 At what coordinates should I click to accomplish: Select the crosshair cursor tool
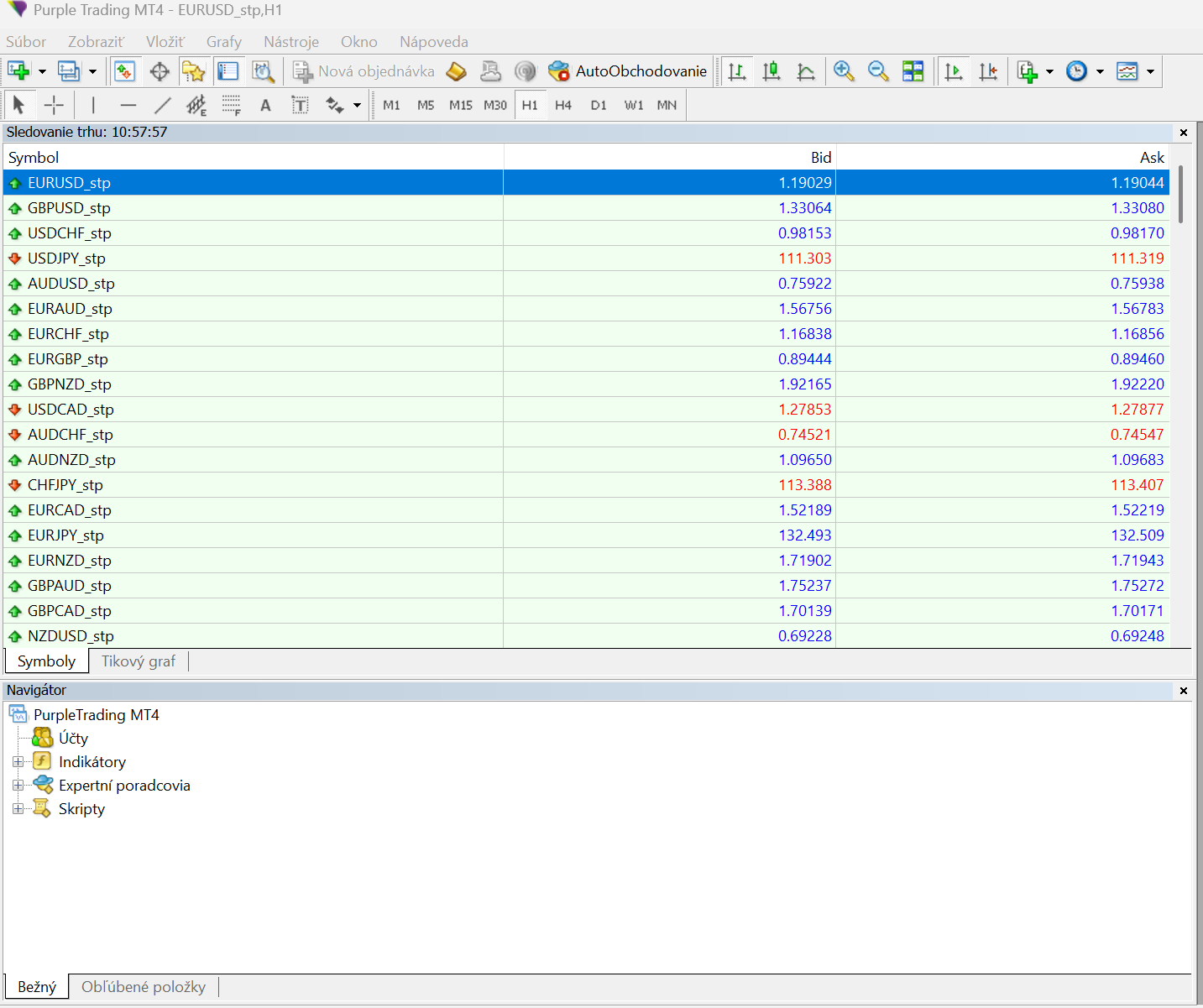(x=54, y=105)
